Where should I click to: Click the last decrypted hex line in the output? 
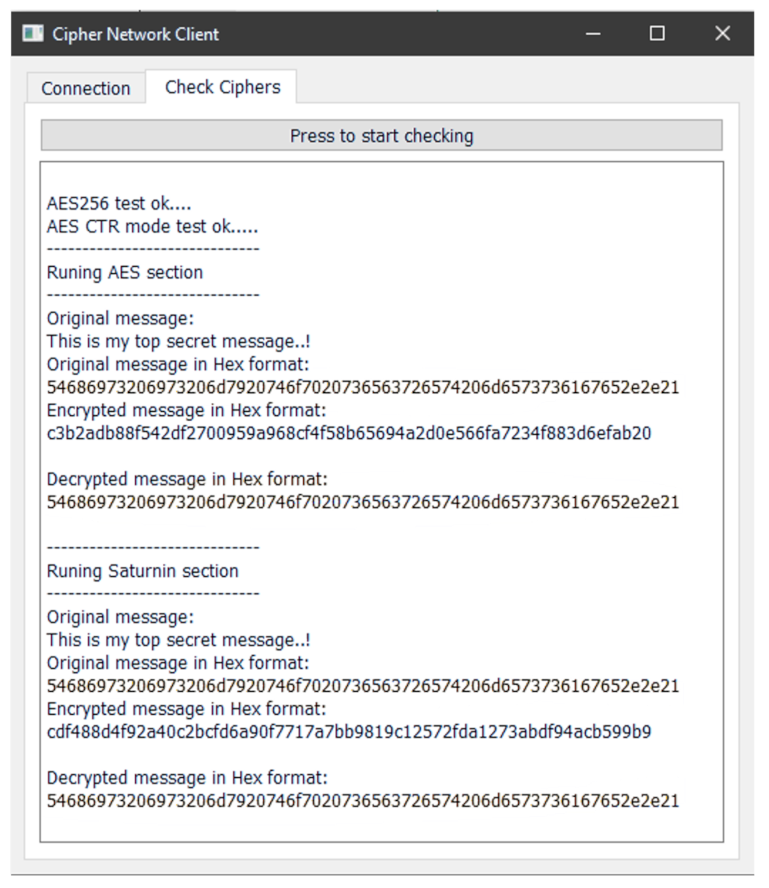pos(363,801)
